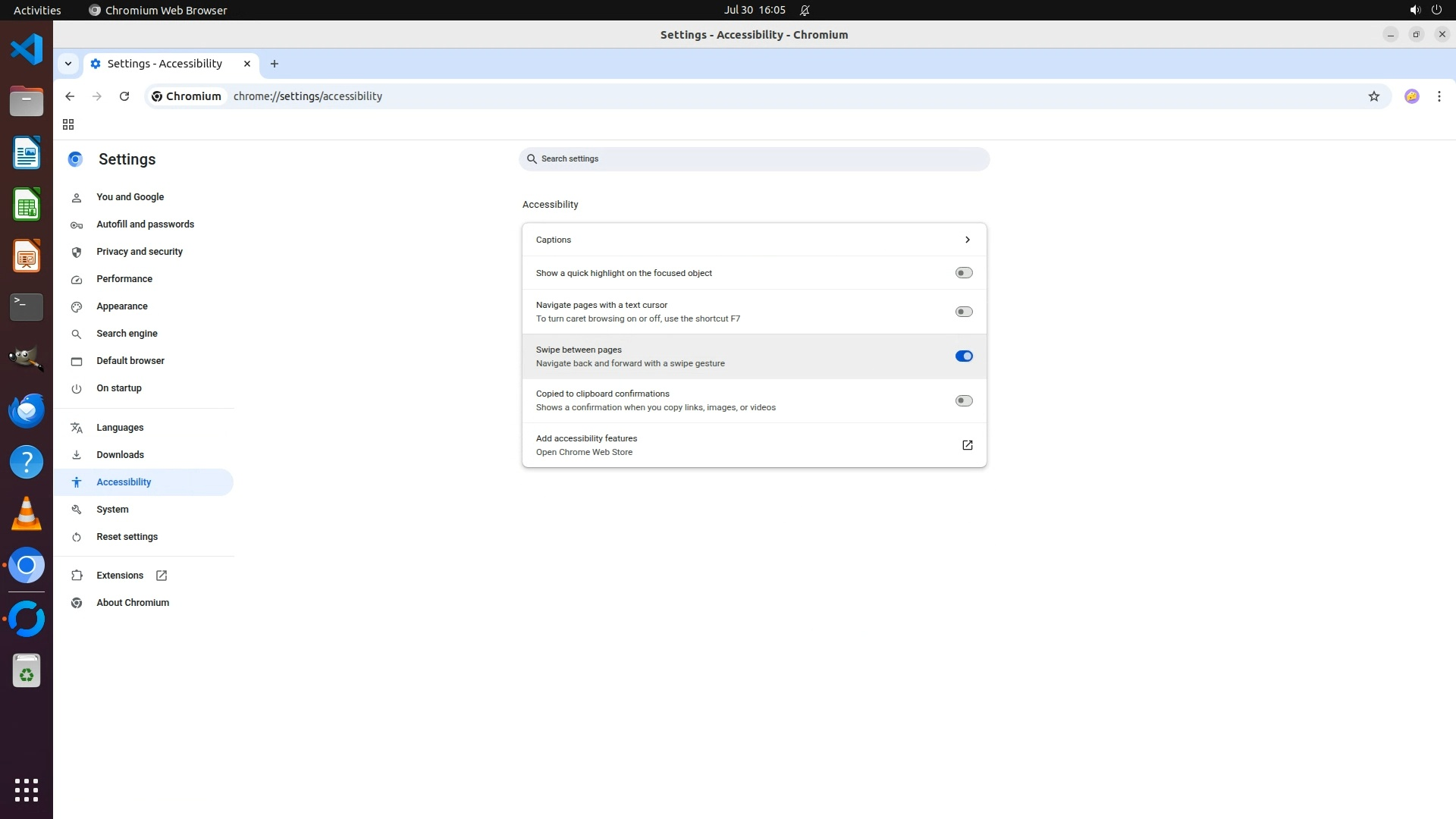1456x819 pixels.
Task: Open Extensions from the sidebar
Action: (x=120, y=576)
